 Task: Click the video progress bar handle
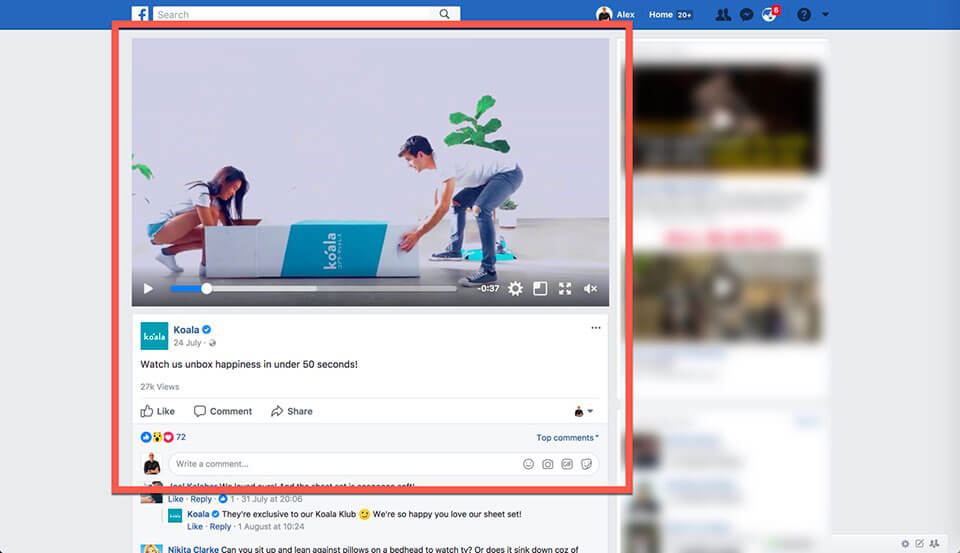tap(207, 288)
